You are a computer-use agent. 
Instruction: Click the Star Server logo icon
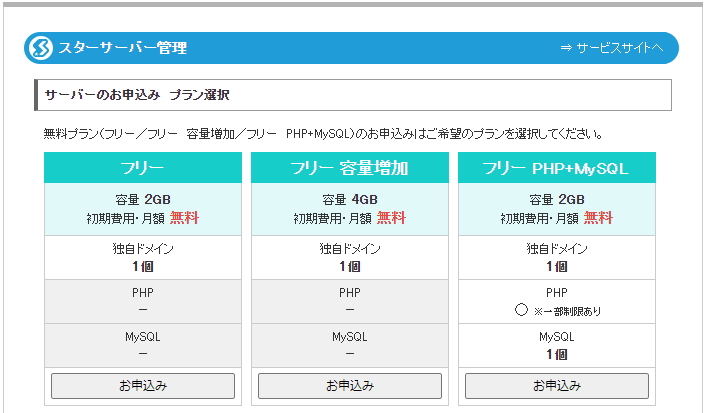pos(41,48)
